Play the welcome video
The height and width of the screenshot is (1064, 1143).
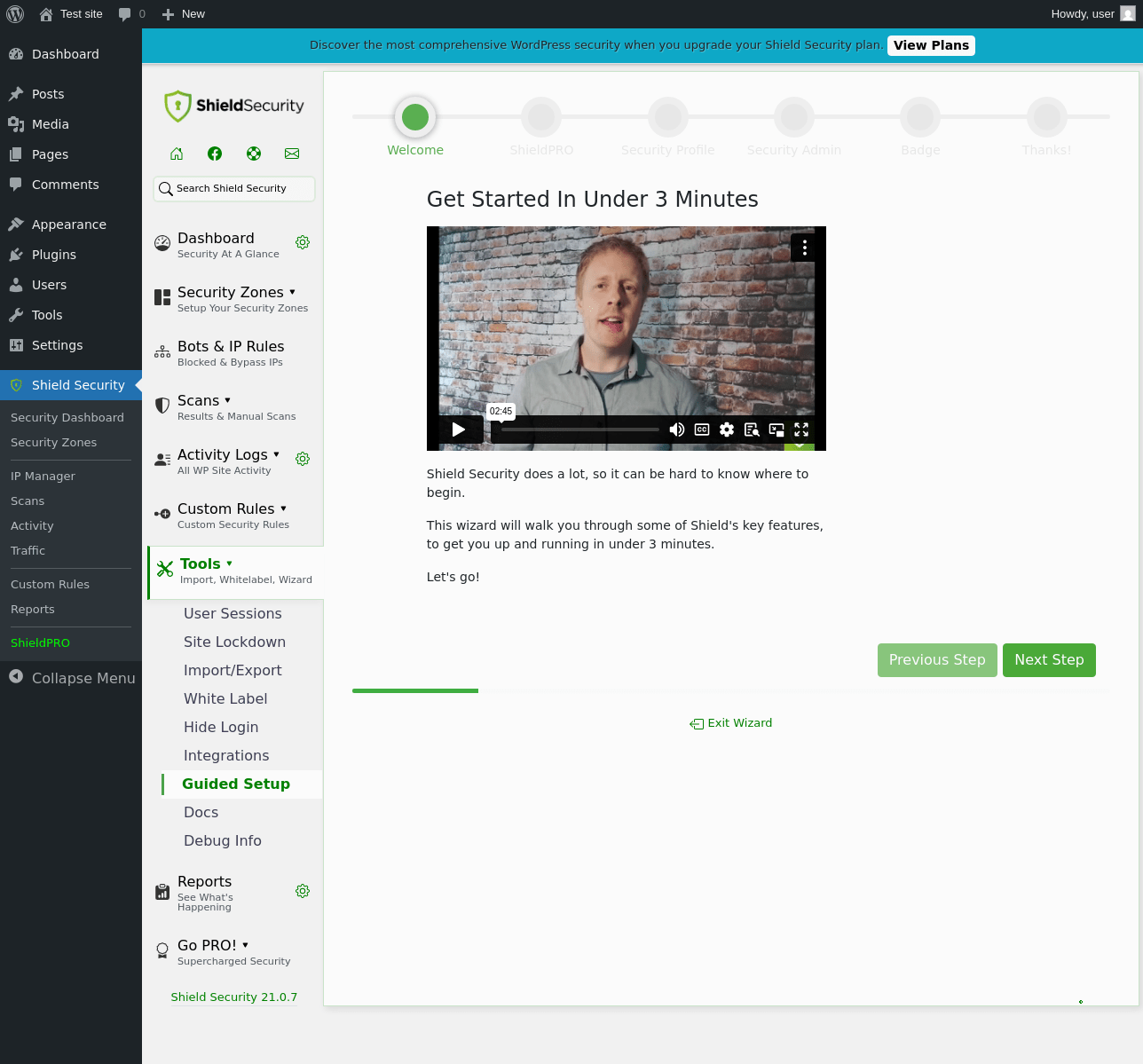click(x=459, y=430)
